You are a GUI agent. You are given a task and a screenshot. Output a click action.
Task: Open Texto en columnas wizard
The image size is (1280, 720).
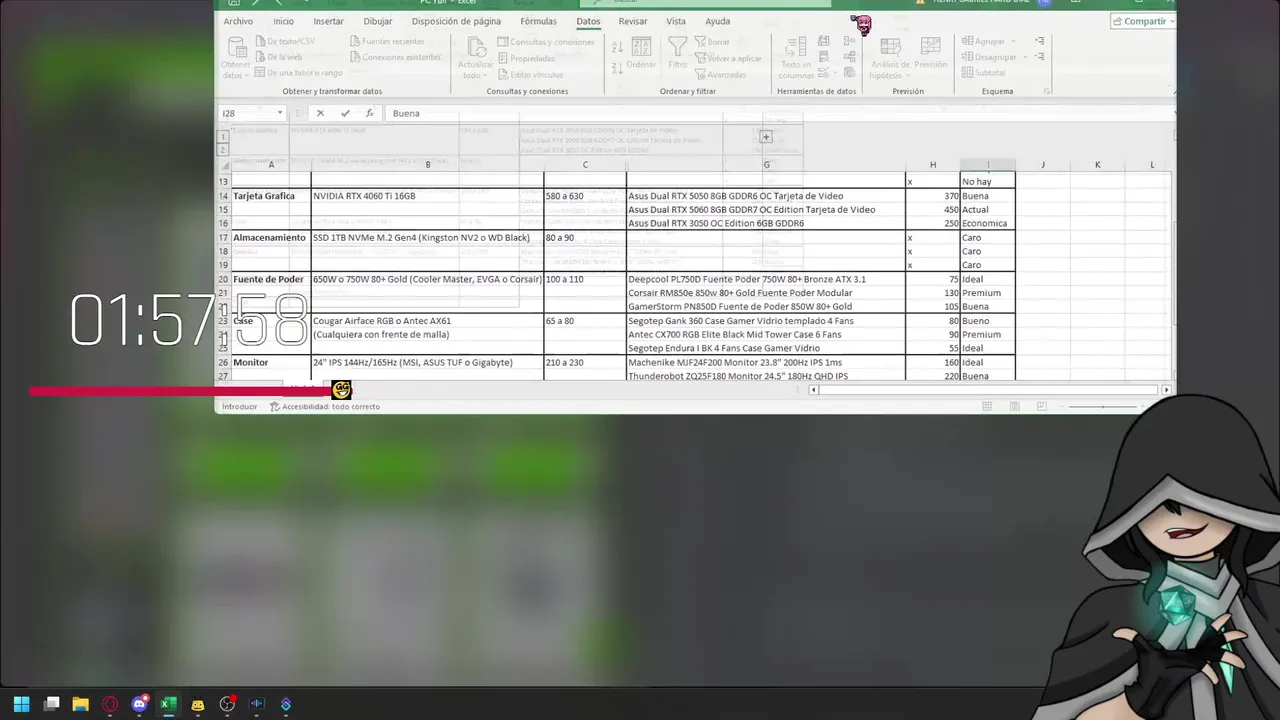click(796, 58)
